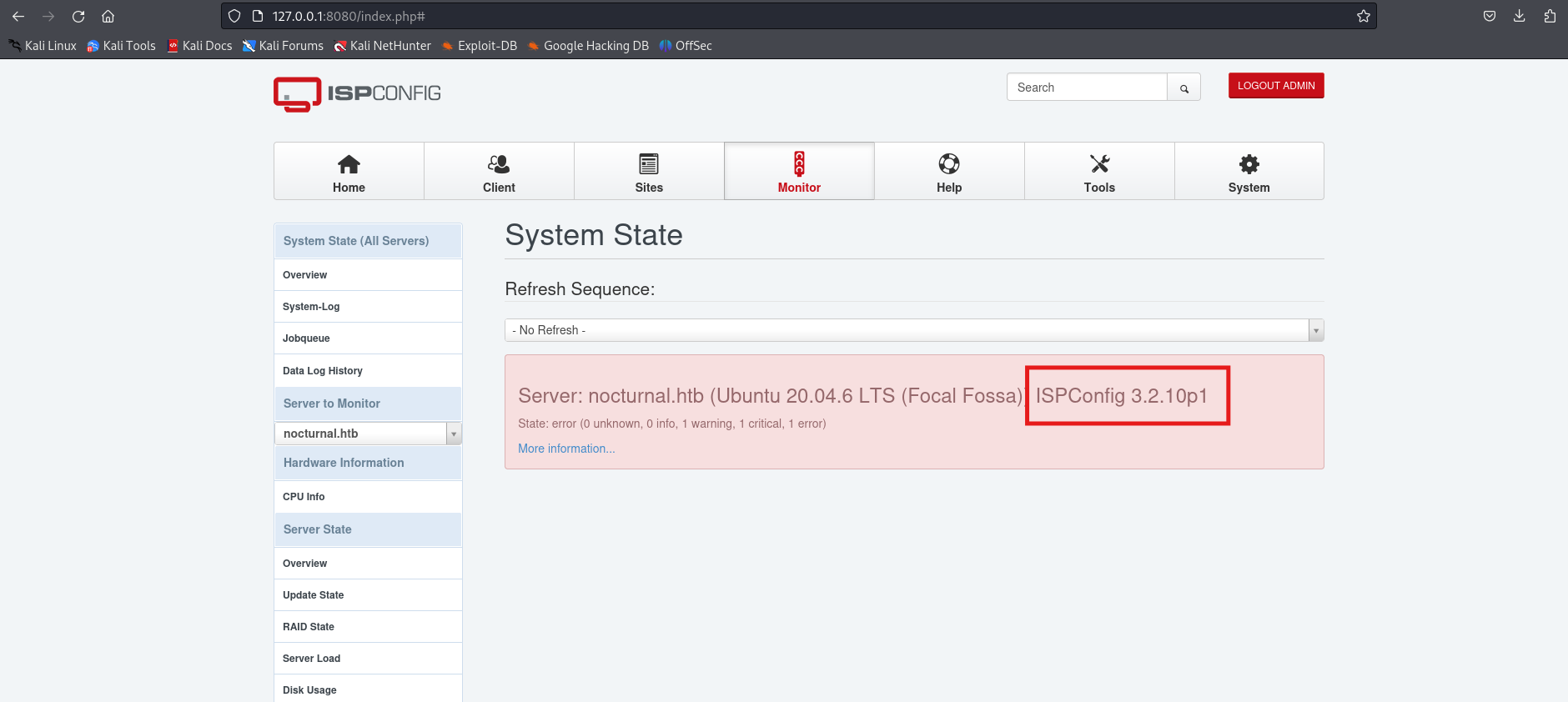Select the Monitor traffic light icon
This screenshot has width=1568, height=702.
pos(799,164)
